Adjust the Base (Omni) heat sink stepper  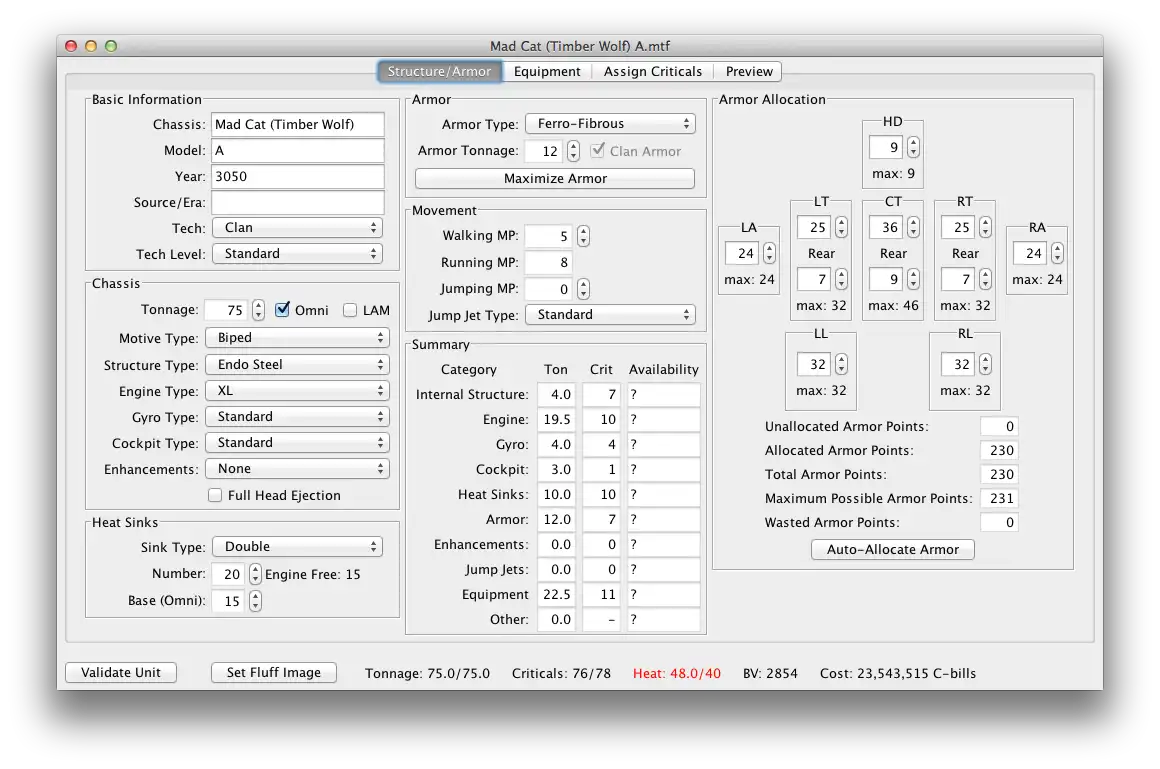click(255, 600)
